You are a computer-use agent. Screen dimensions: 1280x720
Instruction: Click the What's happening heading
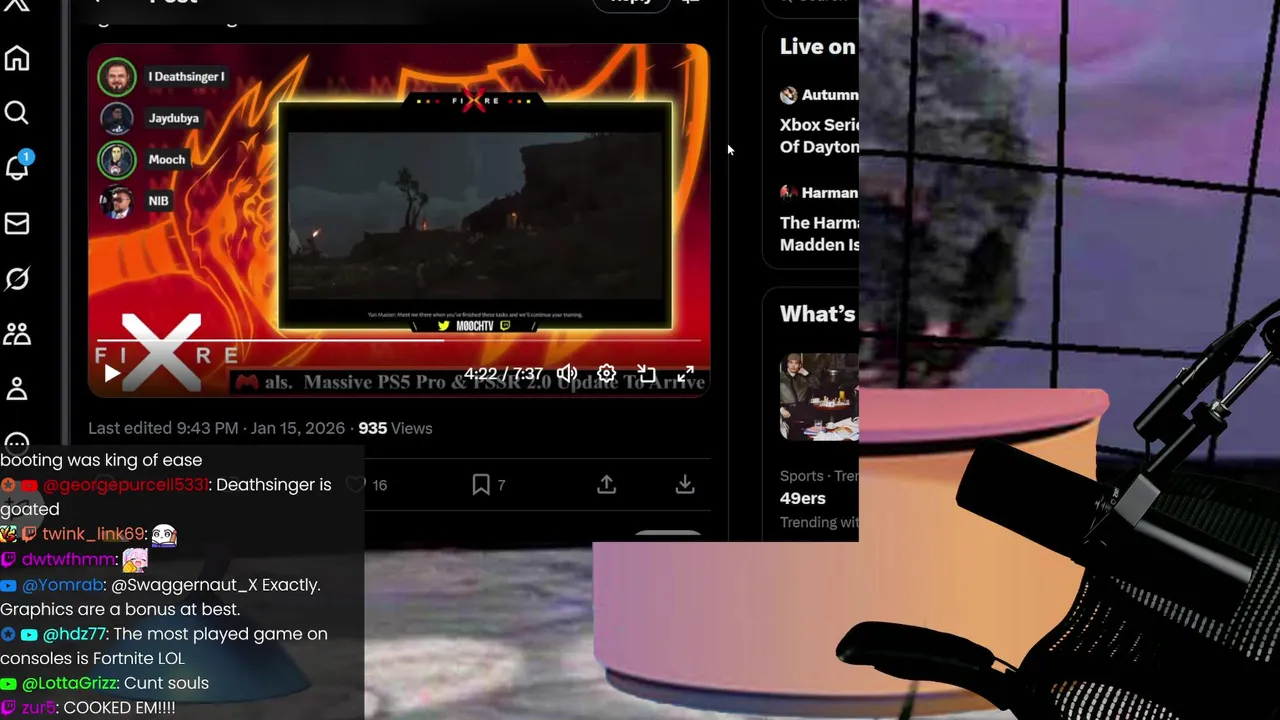point(818,314)
